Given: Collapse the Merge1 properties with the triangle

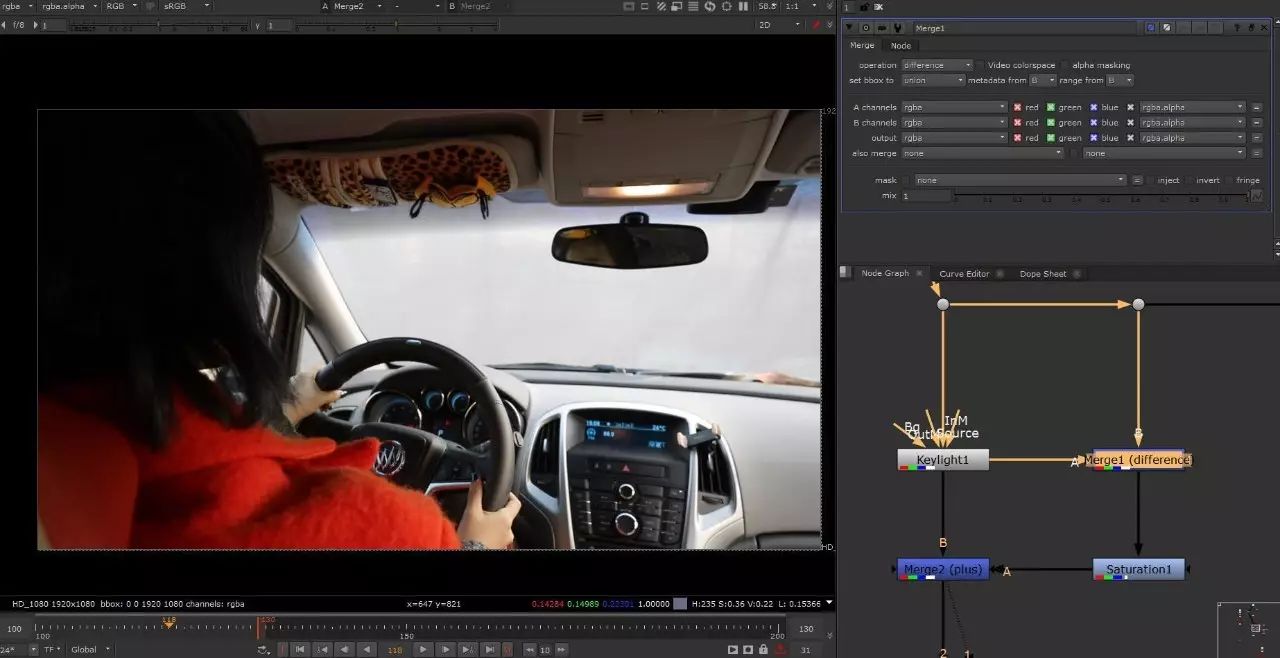Looking at the screenshot, I should point(849,28).
